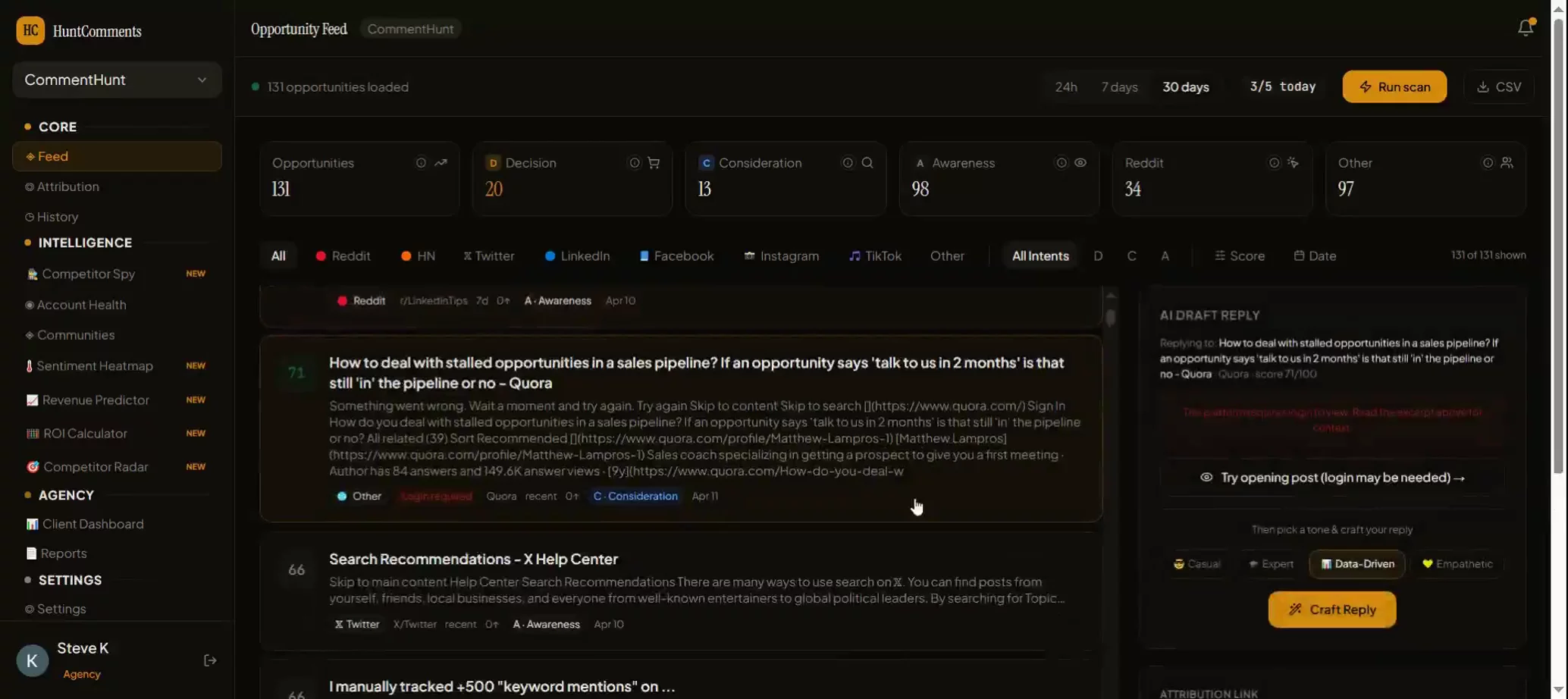The height and width of the screenshot is (699, 1568).
Task: Select the 24h time range
Action: click(x=1066, y=86)
